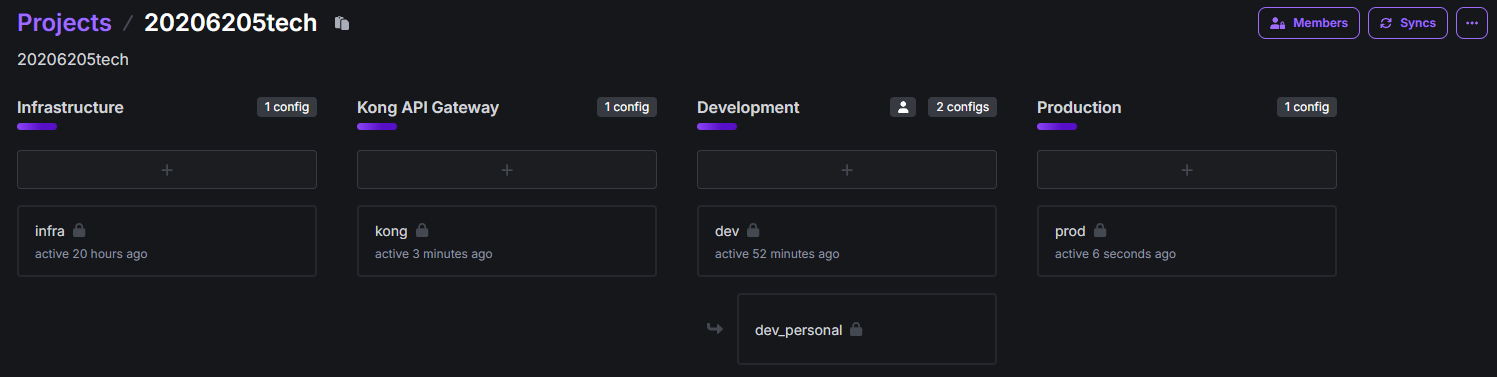Open the infra config card
The image size is (1497, 377).
167,241
